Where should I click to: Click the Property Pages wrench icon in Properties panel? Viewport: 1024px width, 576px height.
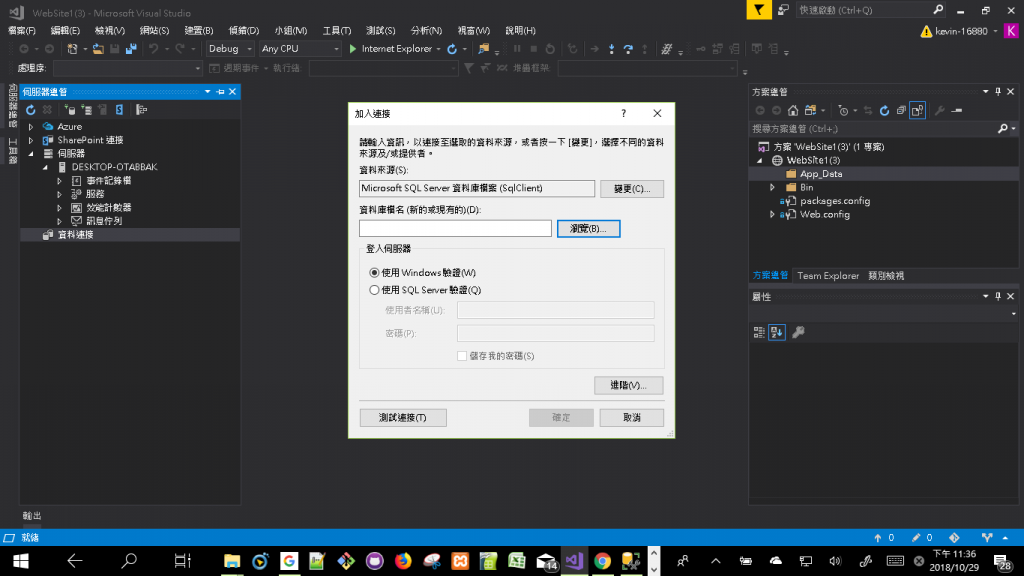(x=798, y=332)
